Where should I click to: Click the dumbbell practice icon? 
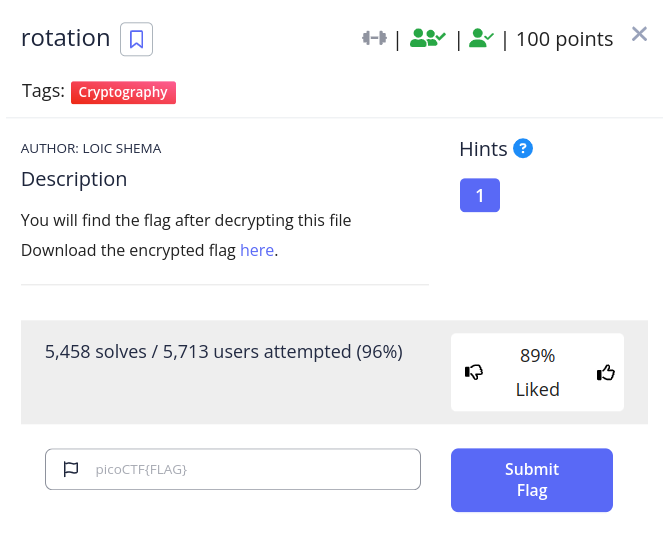(374, 38)
